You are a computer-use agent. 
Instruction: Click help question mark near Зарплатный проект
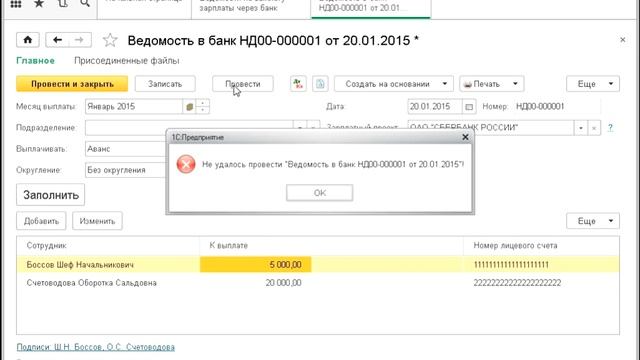click(x=610, y=128)
